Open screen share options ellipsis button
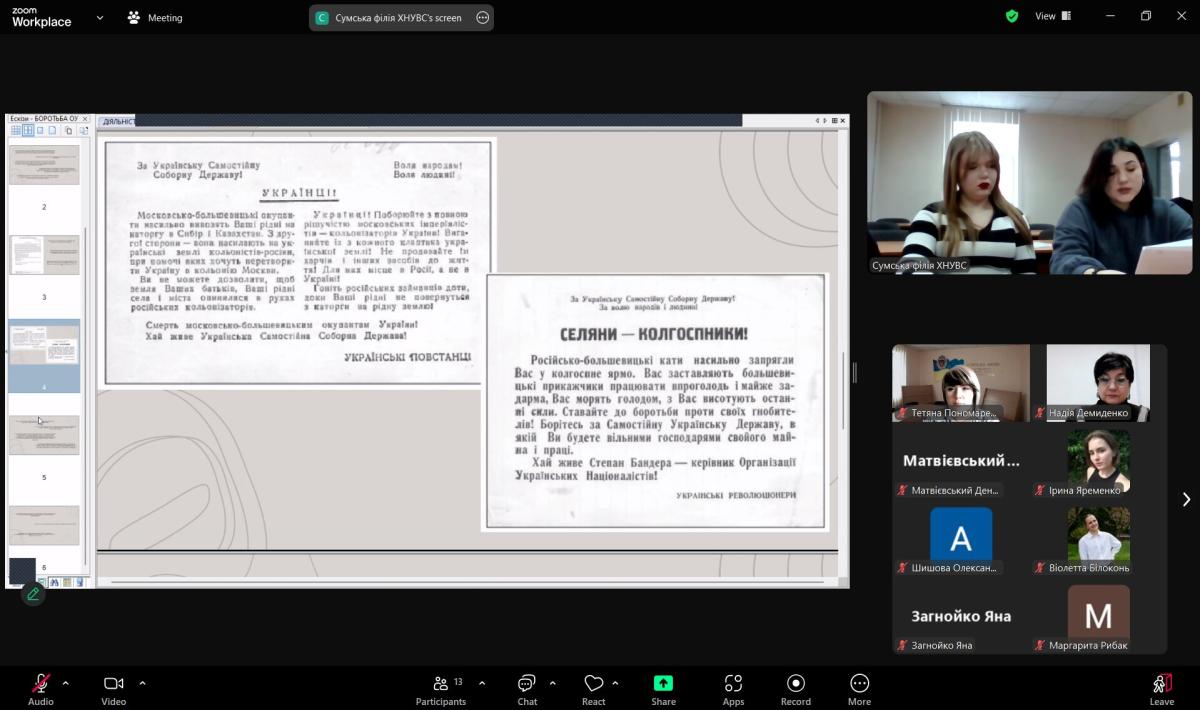 point(482,17)
